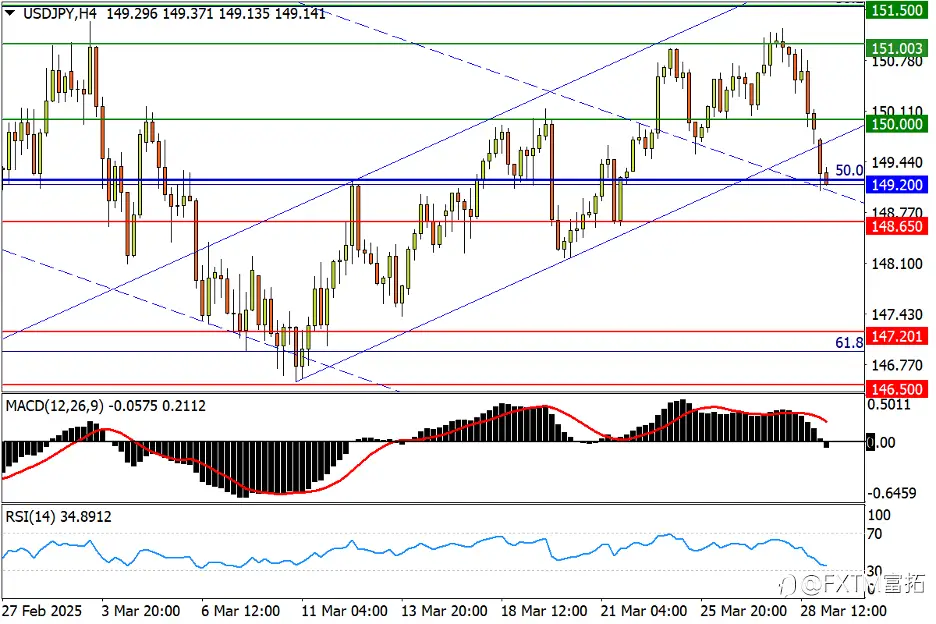Click the 147.430 price scale value
Viewport: 936px width, 624px height.
(x=897, y=314)
